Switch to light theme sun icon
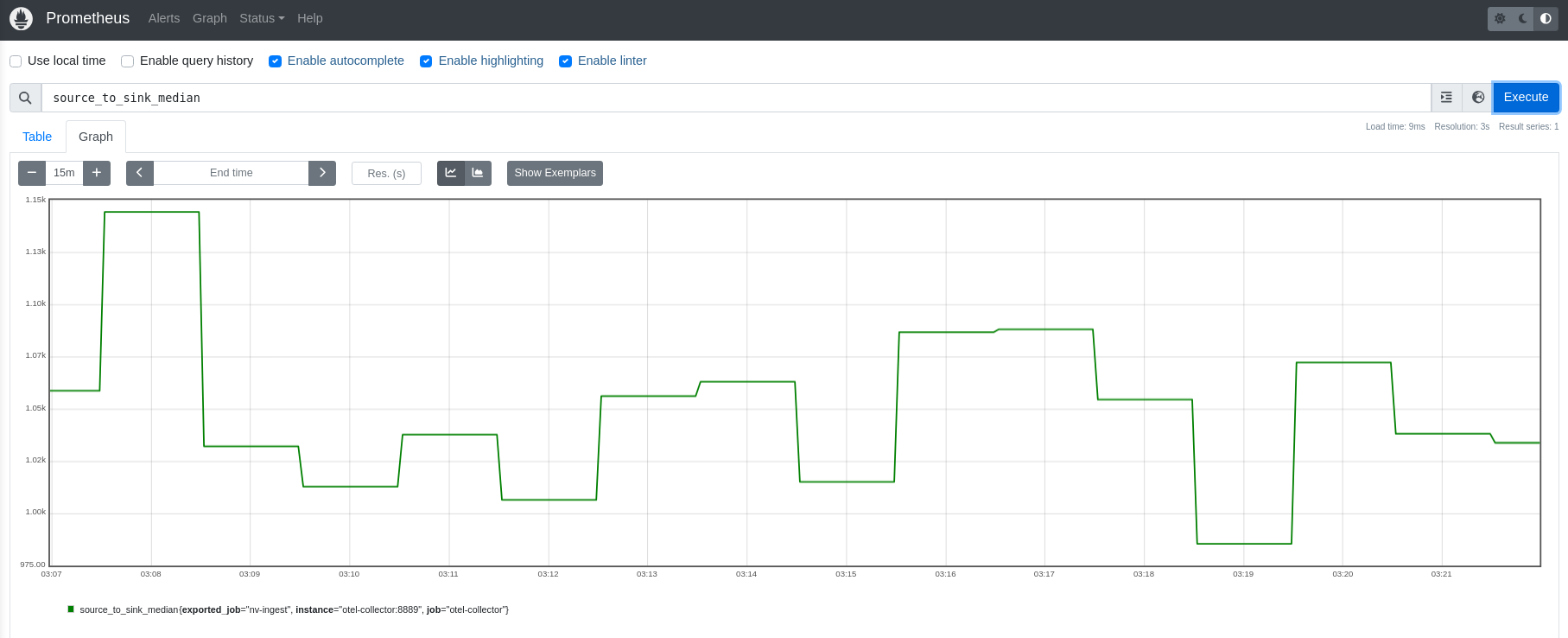This screenshot has width=1568, height=638. (1500, 18)
